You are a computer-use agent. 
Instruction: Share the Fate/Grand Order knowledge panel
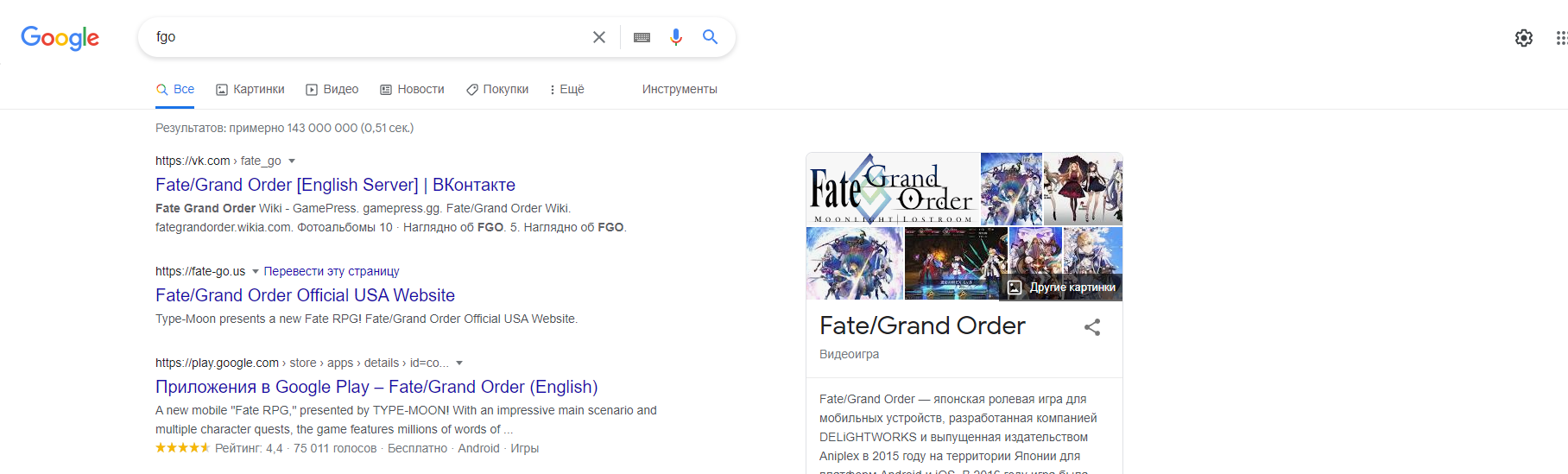(1092, 327)
